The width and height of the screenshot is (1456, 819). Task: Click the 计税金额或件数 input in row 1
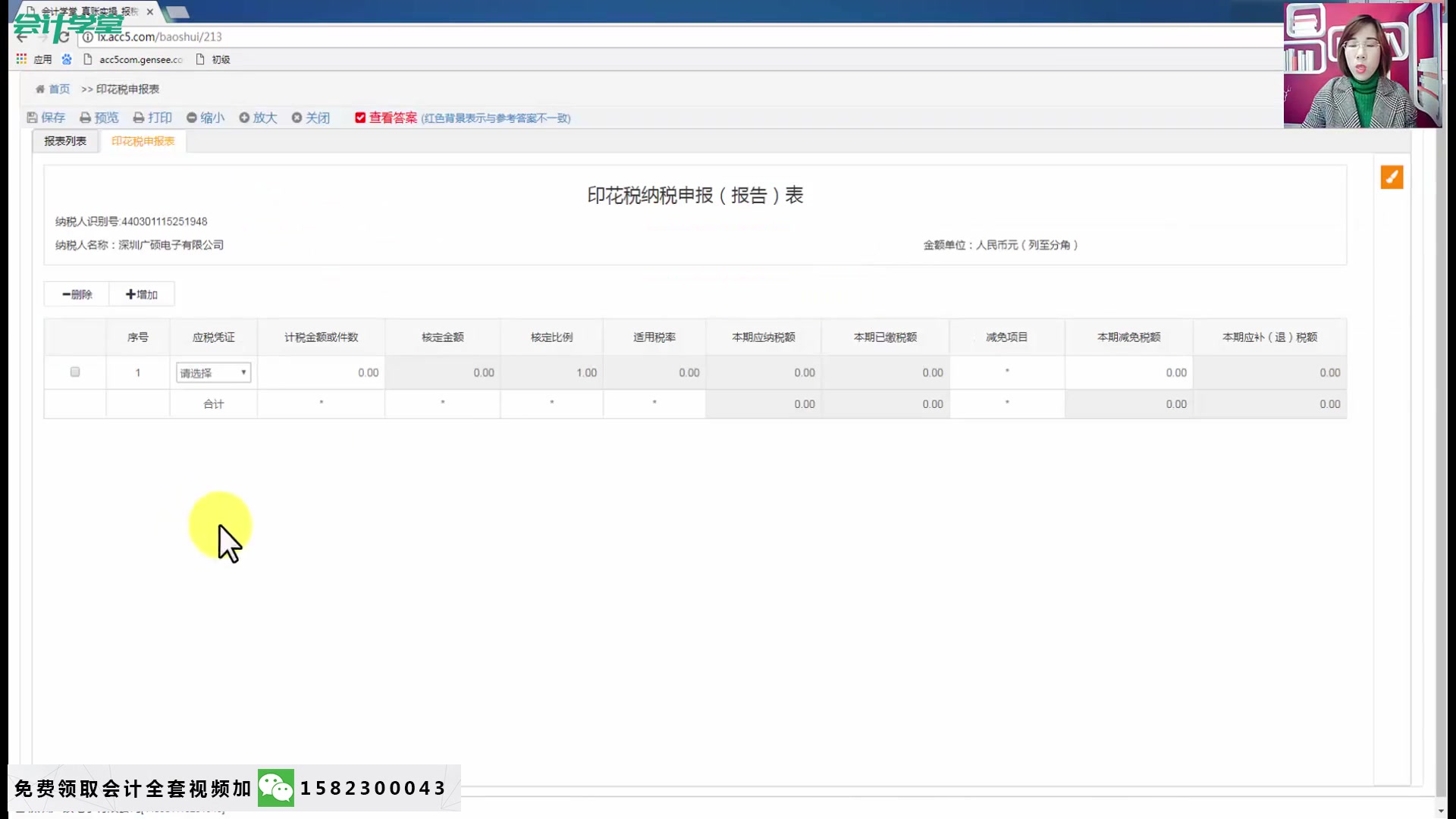[322, 372]
